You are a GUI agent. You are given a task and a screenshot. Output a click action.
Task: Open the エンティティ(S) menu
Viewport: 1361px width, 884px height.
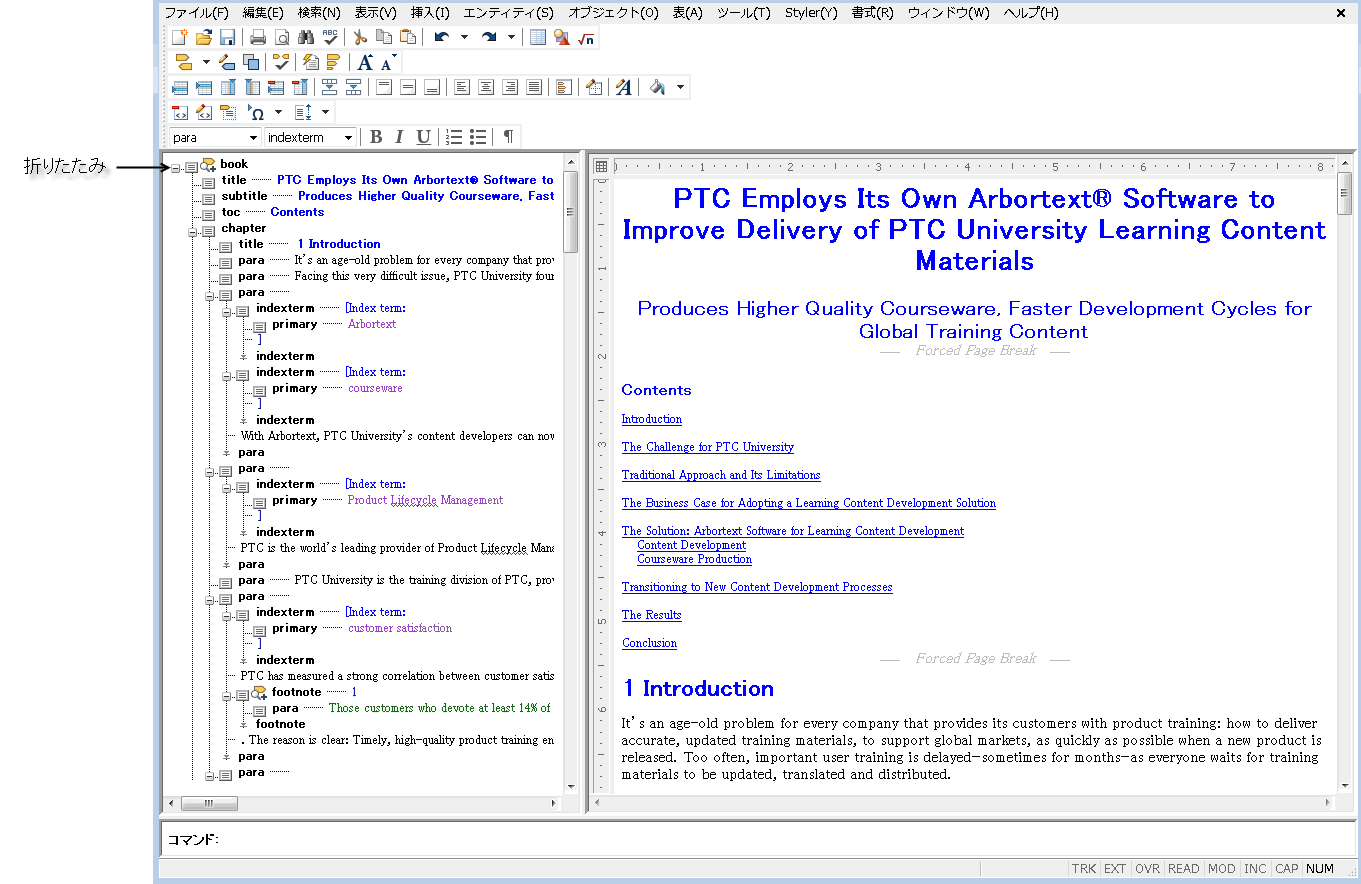(508, 13)
